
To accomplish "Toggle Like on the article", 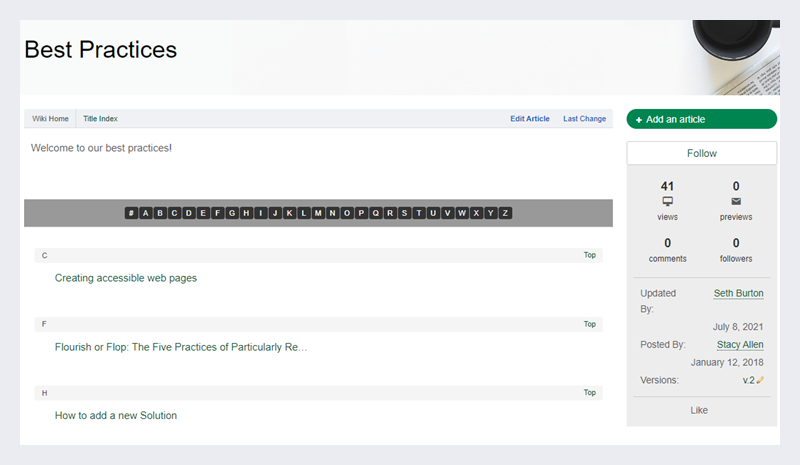I will point(700,410).
